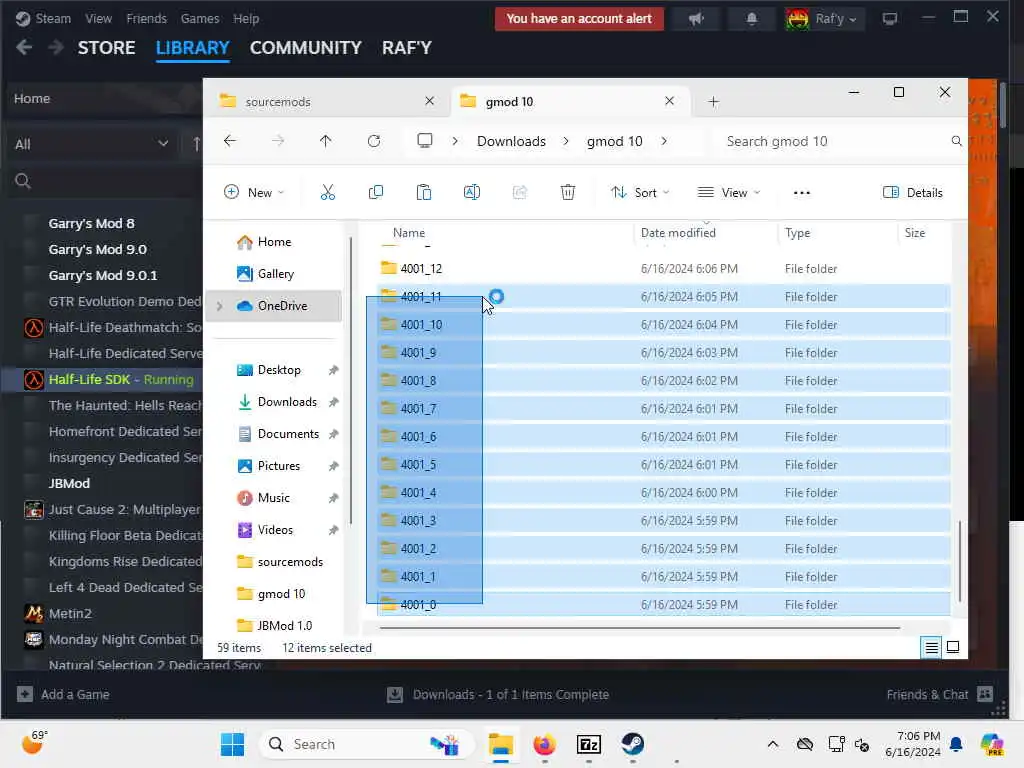Click the Delete trash icon in Explorer
The width and height of the screenshot is (1024, 768).
click(x=568, y=193)
